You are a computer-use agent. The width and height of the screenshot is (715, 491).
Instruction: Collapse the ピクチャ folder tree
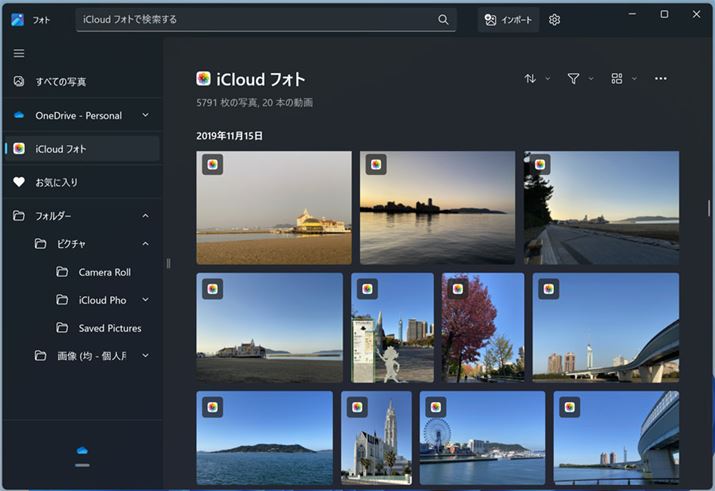pos(145,244)
